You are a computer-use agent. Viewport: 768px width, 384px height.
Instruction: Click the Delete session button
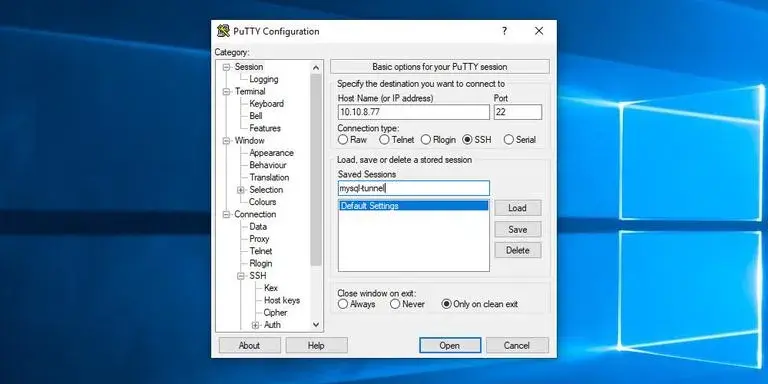(518, 250)
